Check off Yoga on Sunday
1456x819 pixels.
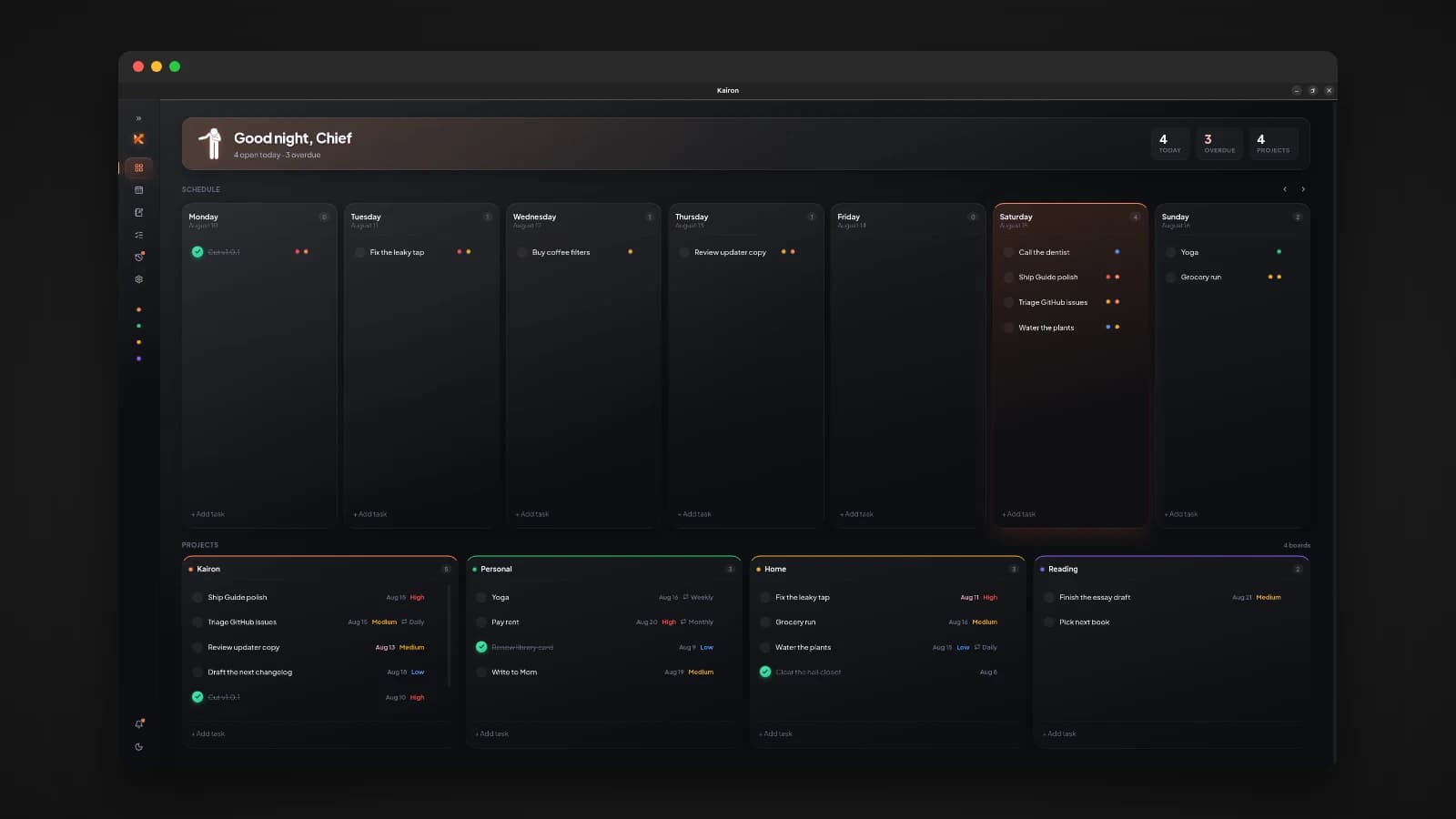(1170, 252)
